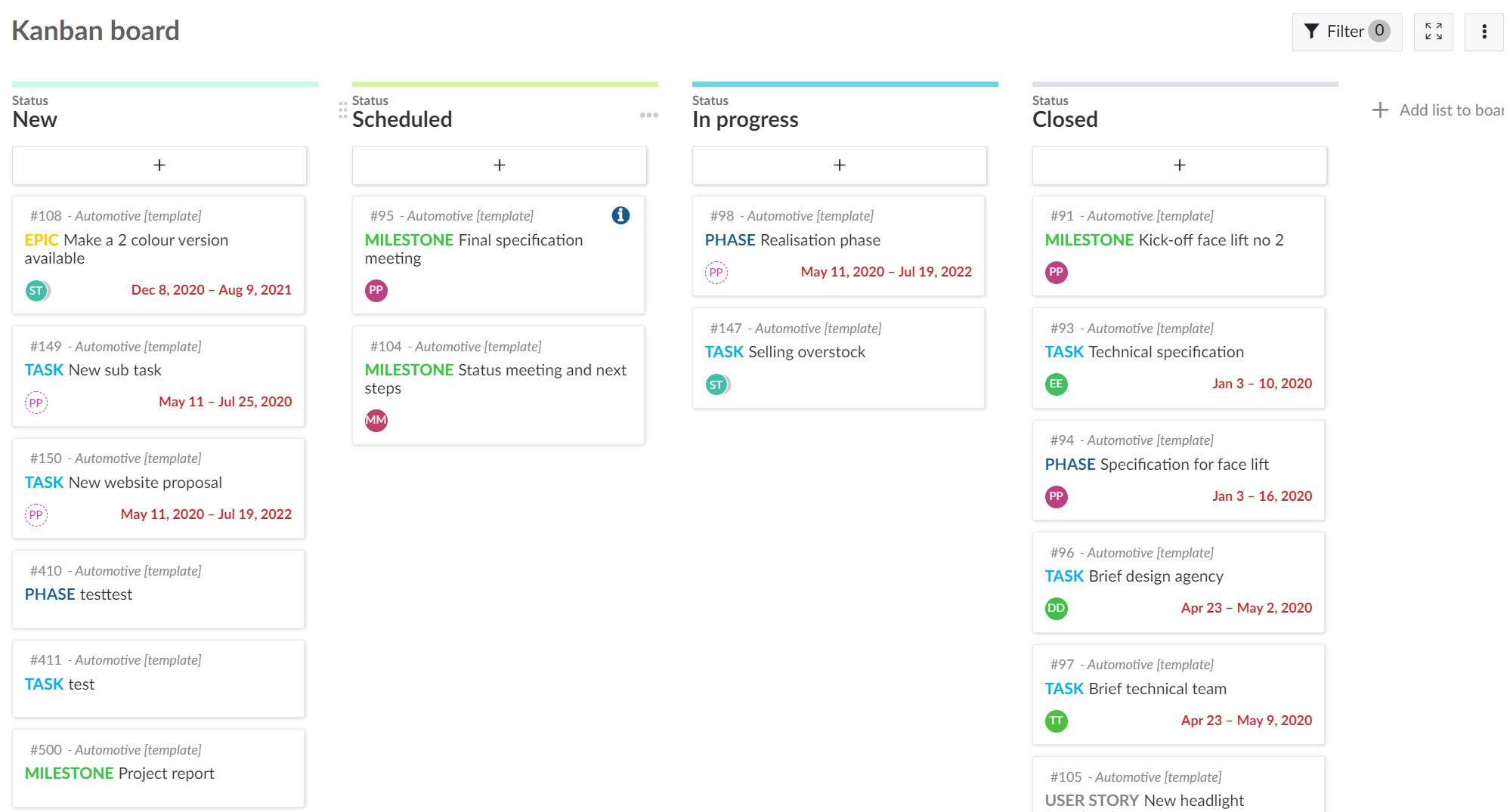Click the In progress column title
This screenshot has height=812, width=1510.
pyautogui.click(x=745, y=119)
